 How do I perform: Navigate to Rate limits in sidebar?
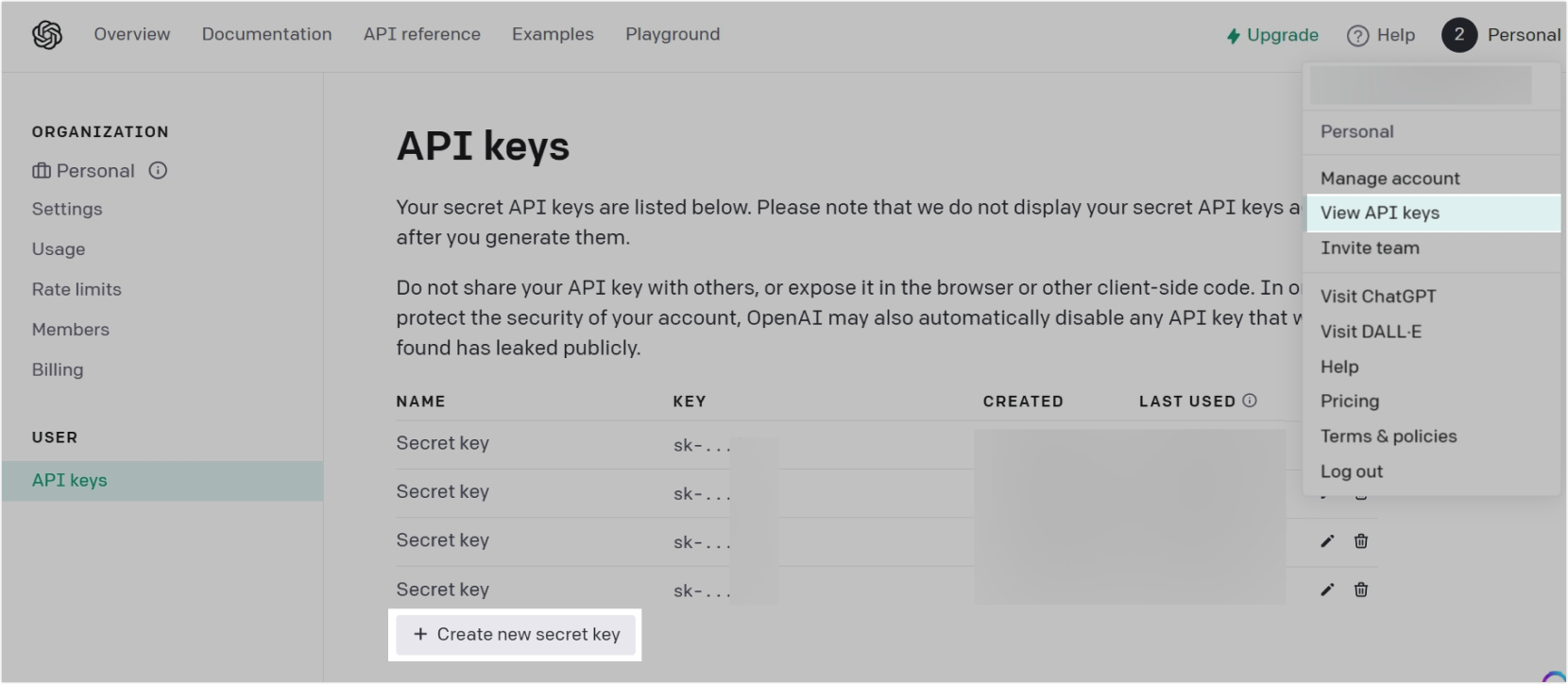[77, 290]
